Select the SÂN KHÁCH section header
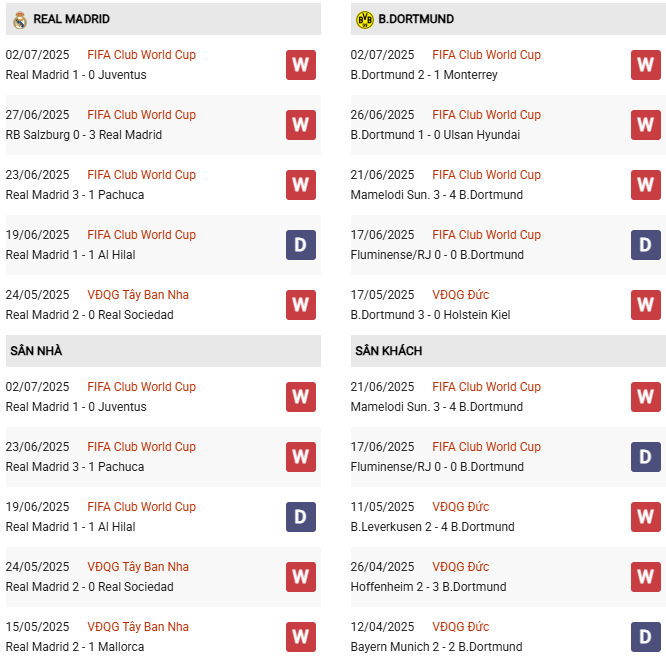This screenshot has height=660, width=666. pyautogui.click(x=388, y=351)
